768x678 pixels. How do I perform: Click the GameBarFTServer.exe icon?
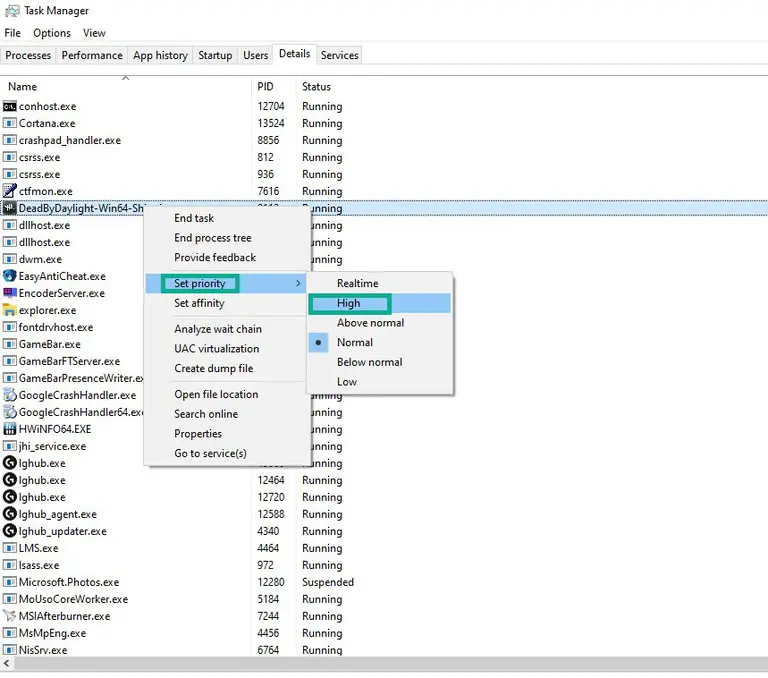(x=9, y=361)
